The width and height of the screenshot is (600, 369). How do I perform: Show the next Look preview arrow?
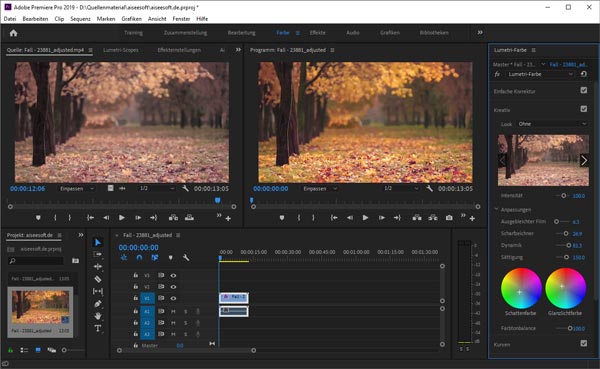click(x=584, y=160)
